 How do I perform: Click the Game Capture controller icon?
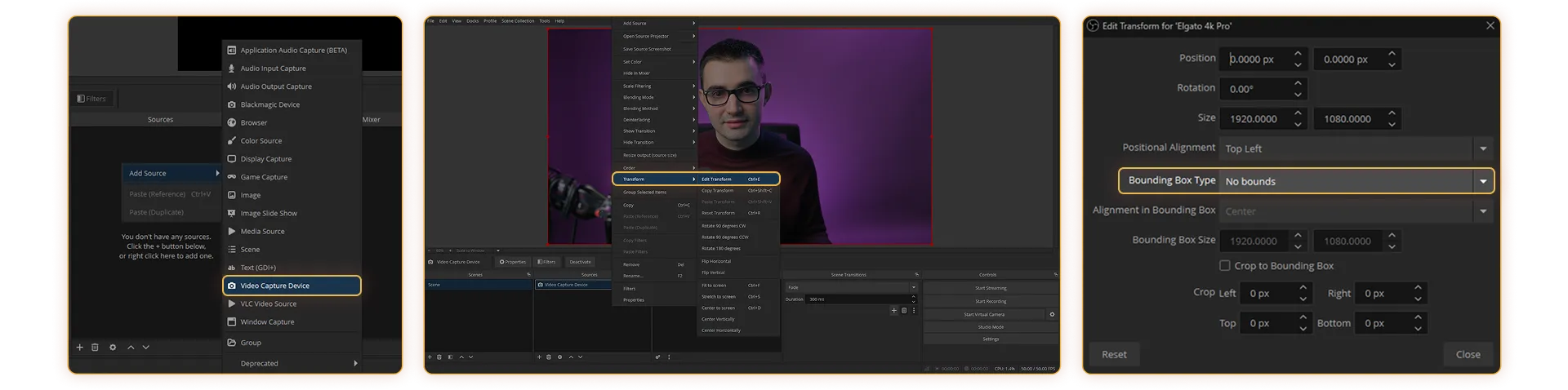232,176
